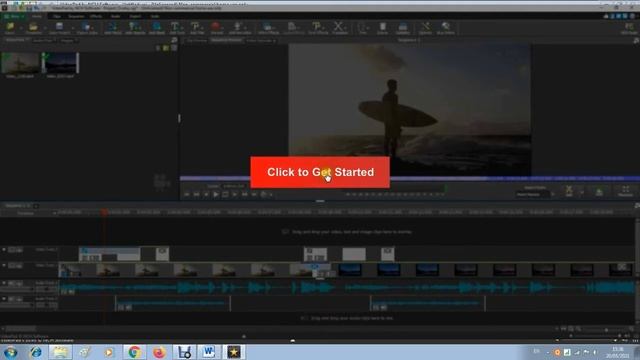
Task: Click the Add Narration microphone icon
Action: pyautogui.click(x=240, y=28)
